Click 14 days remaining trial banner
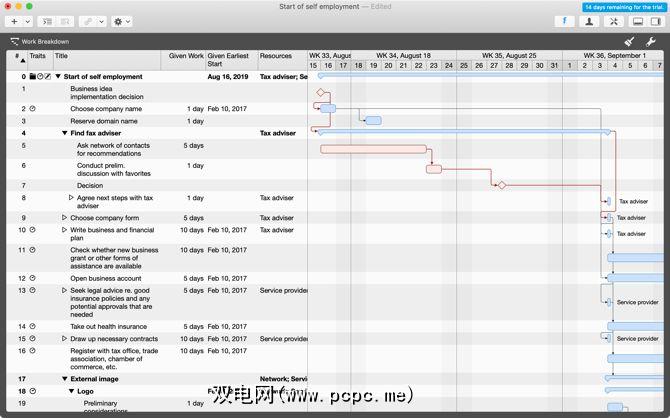 click(624, 7)
